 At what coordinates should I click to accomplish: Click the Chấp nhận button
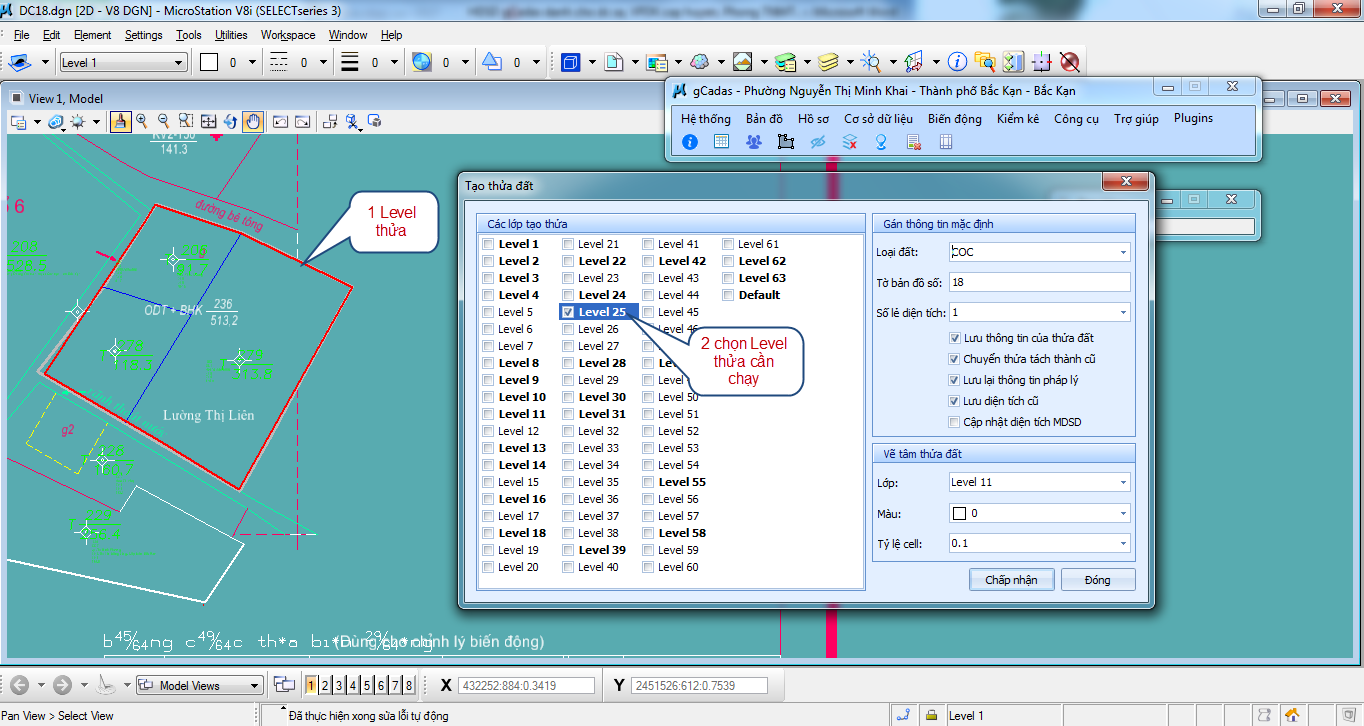pyautogui.click(x=1011, y=580)
